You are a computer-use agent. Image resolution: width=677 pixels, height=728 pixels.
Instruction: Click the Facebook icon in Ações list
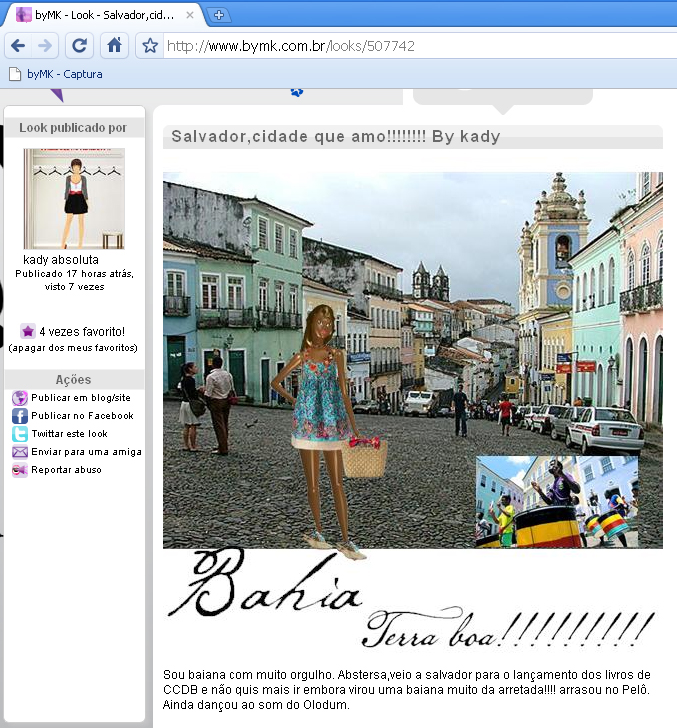pyautogui.click(x=19, y=416)
